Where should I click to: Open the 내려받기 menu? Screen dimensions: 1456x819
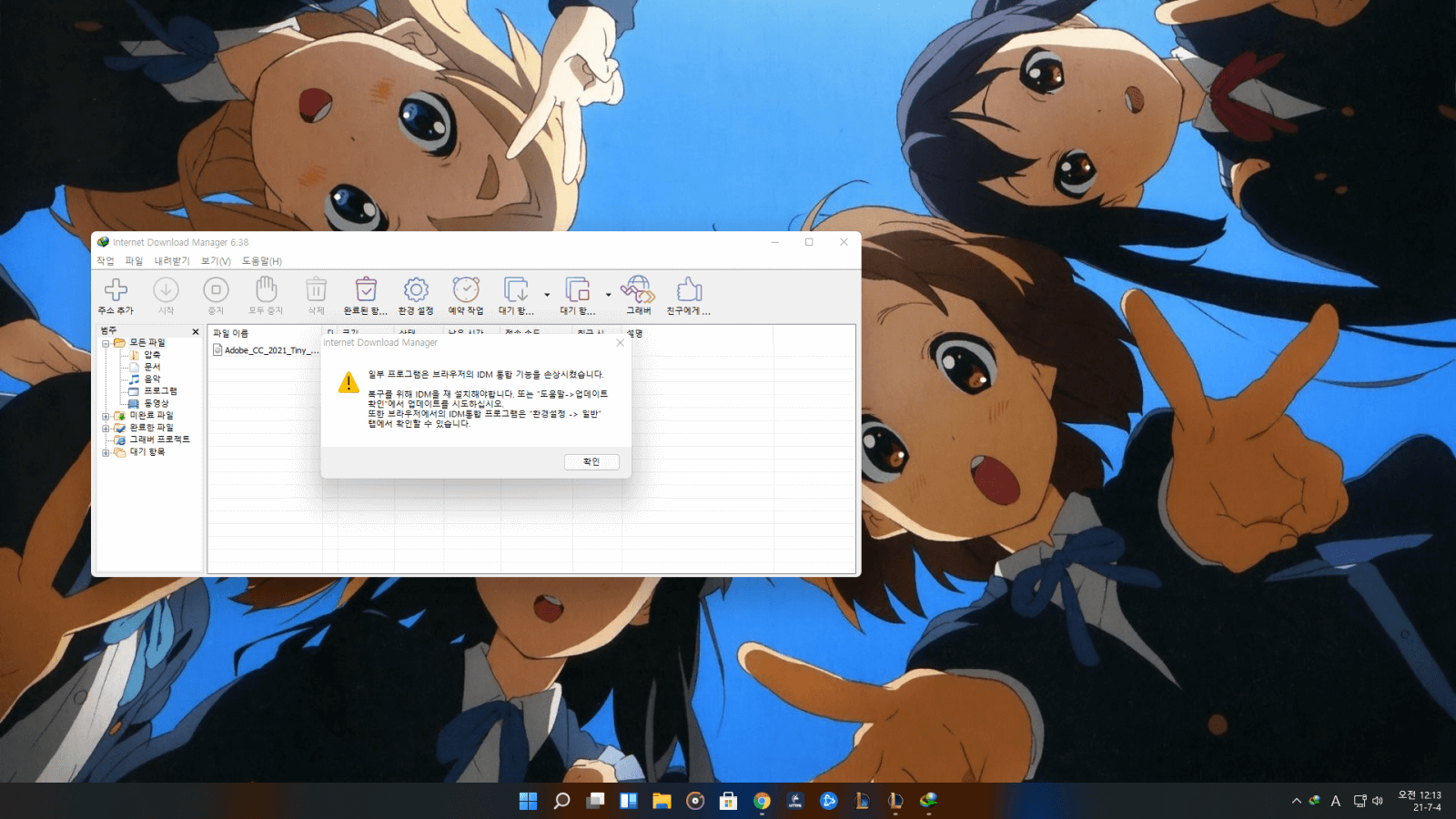(x=172, y=261)
